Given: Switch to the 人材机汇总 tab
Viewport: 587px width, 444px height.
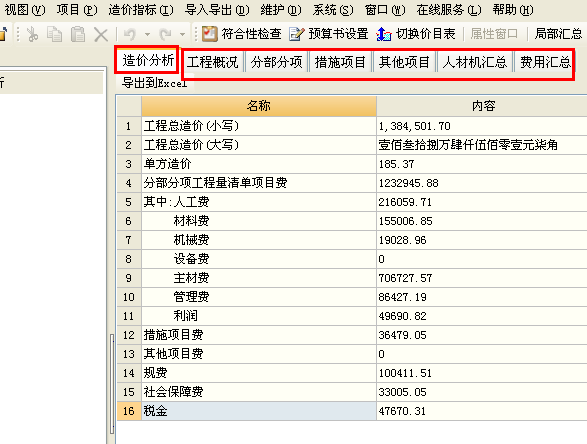Looking at the screenshot, I should click(x=475, y=62).
